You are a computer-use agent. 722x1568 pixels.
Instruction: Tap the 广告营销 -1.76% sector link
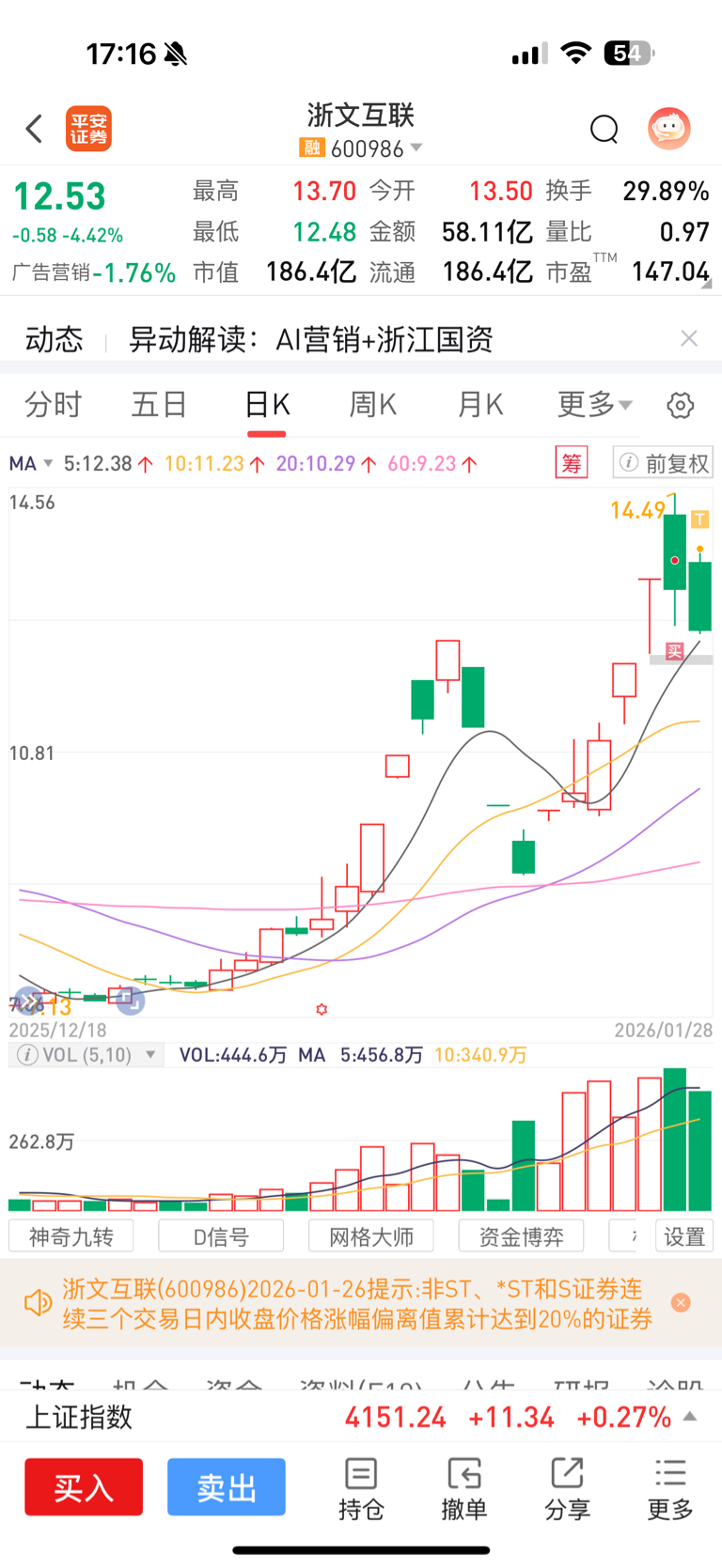[94, 272]
